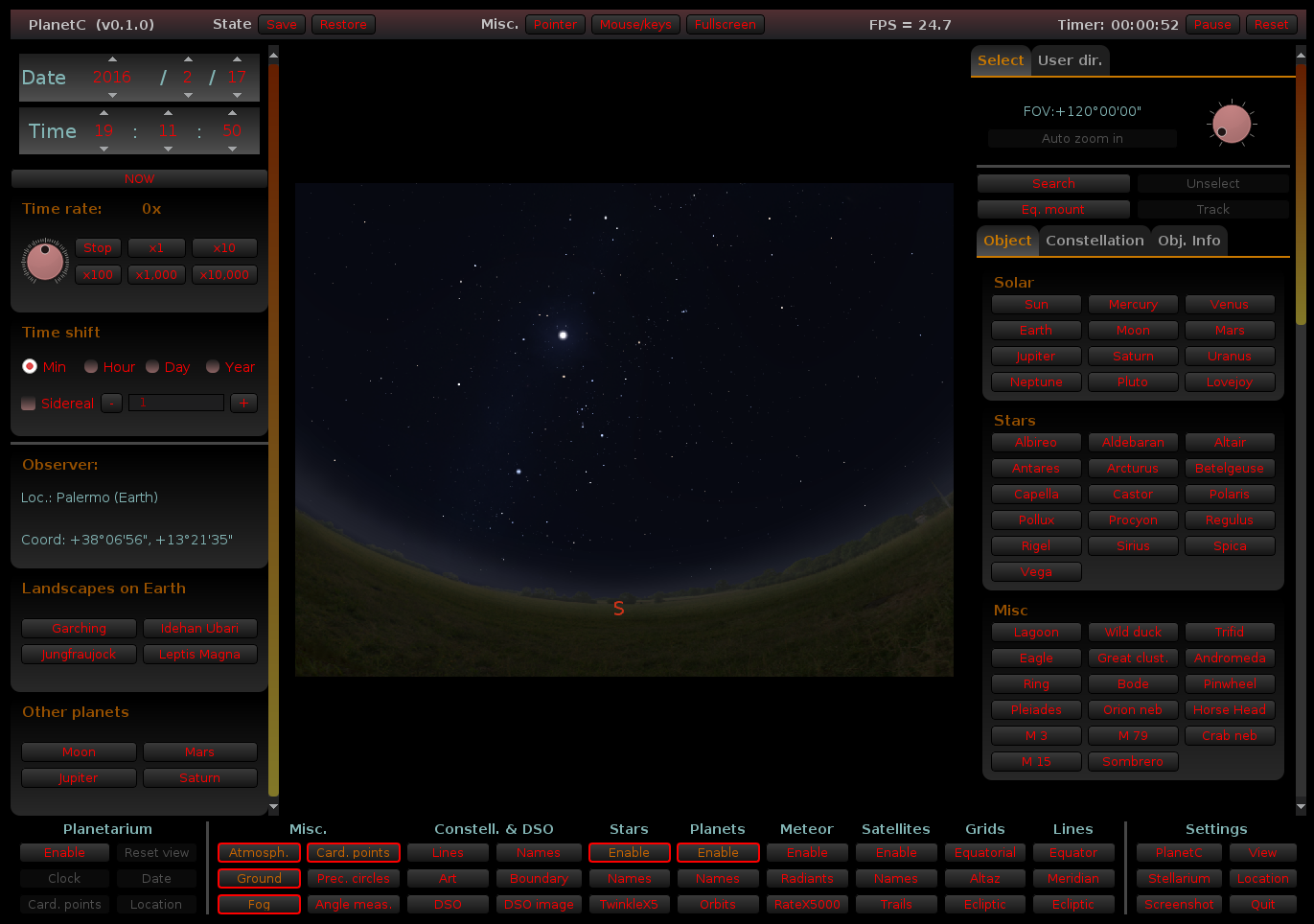The image size is (1314, 924).
Task: Toggle the Equatorial grid
Action: click(985, 853)
